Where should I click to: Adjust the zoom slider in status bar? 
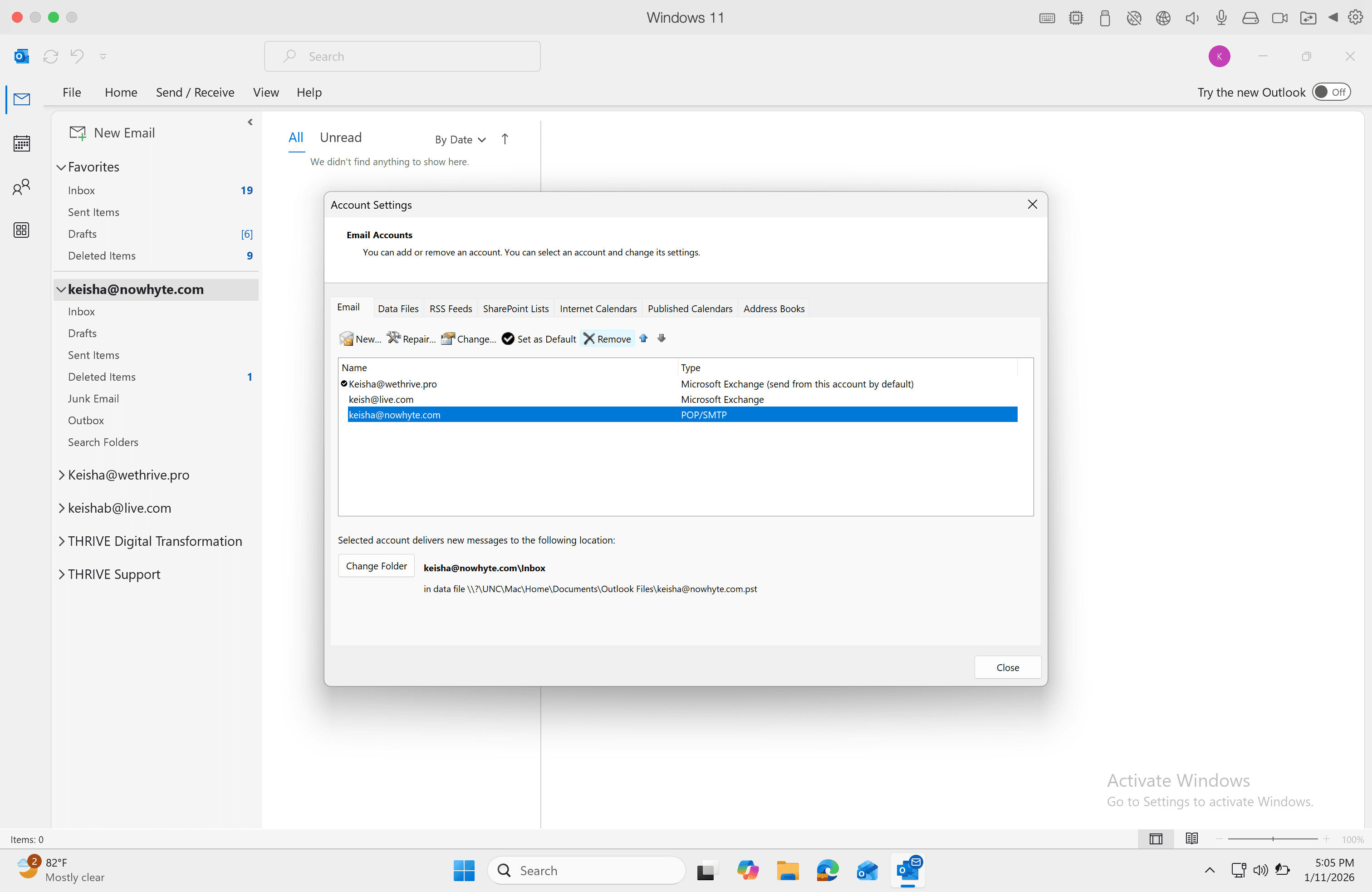coord(1272,839)
